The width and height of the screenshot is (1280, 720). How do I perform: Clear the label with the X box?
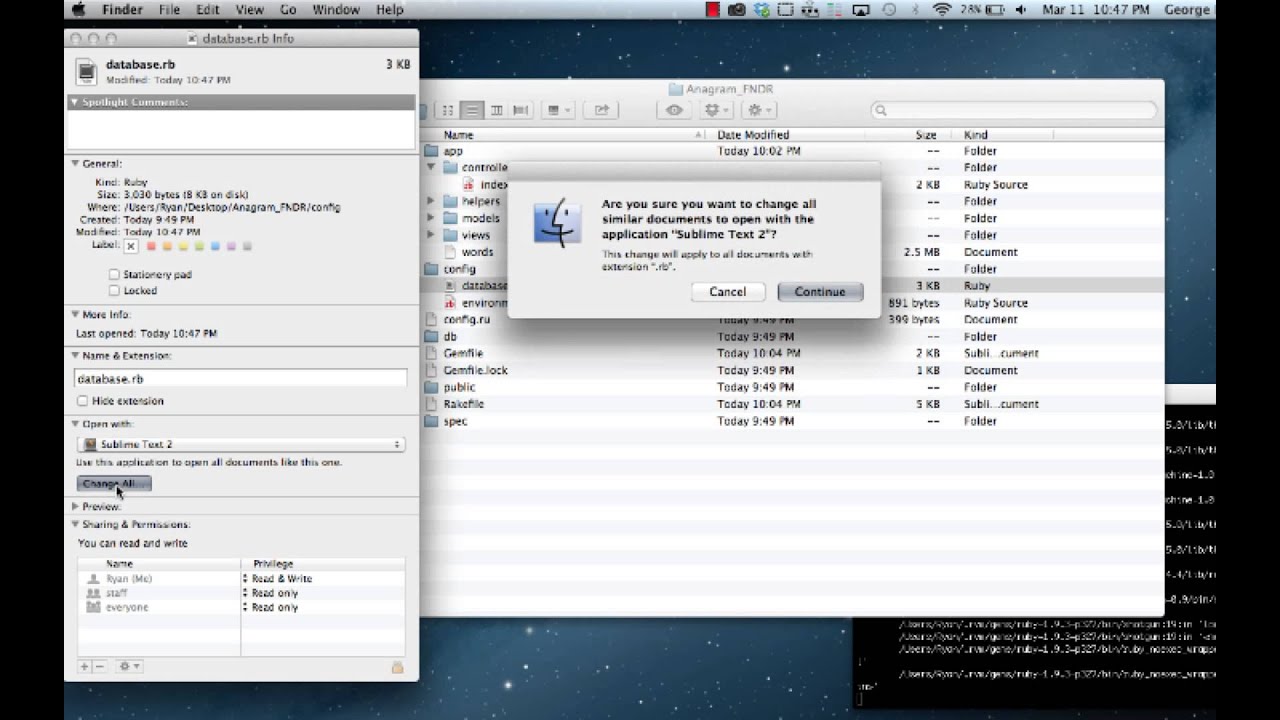131,246
